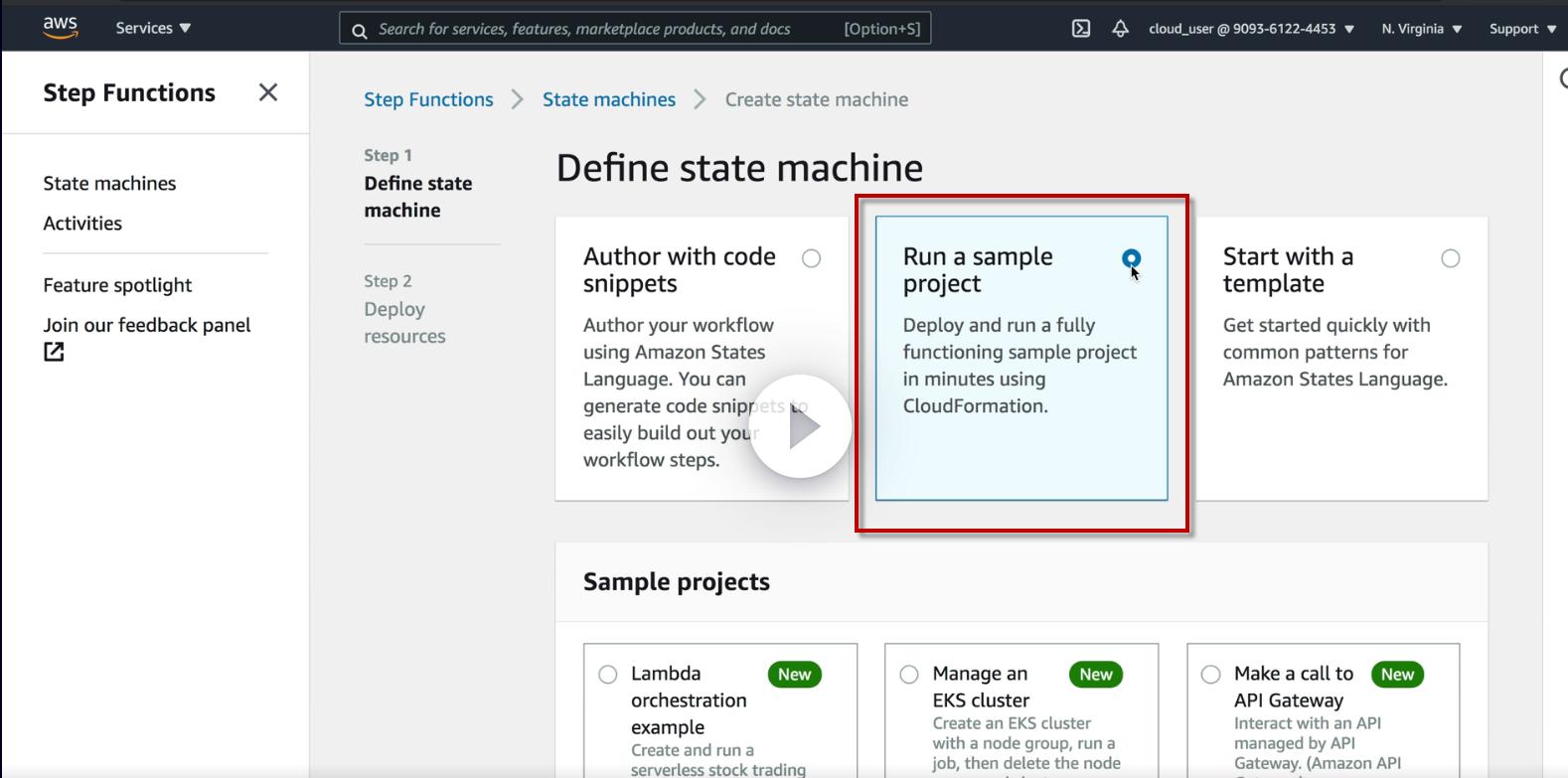Select the Start with a template radio
Viewport: 1568px width, 778px height.
pyautogui.click(x=1451, y=258)
